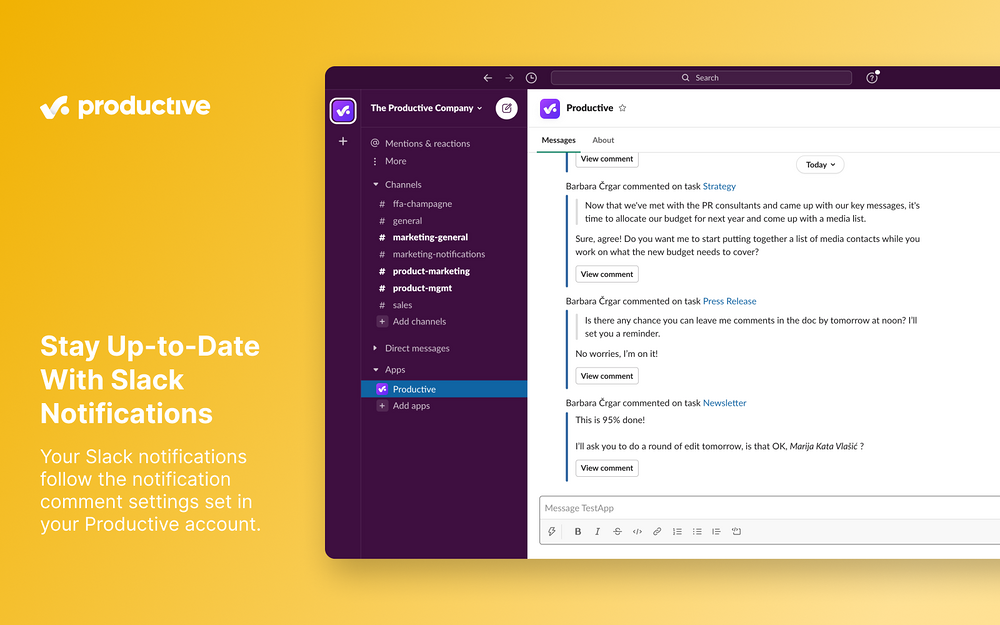This screenshot has height=625, width=1000.
Task: Click the Add channels plus icon
Action: (382, 321)
